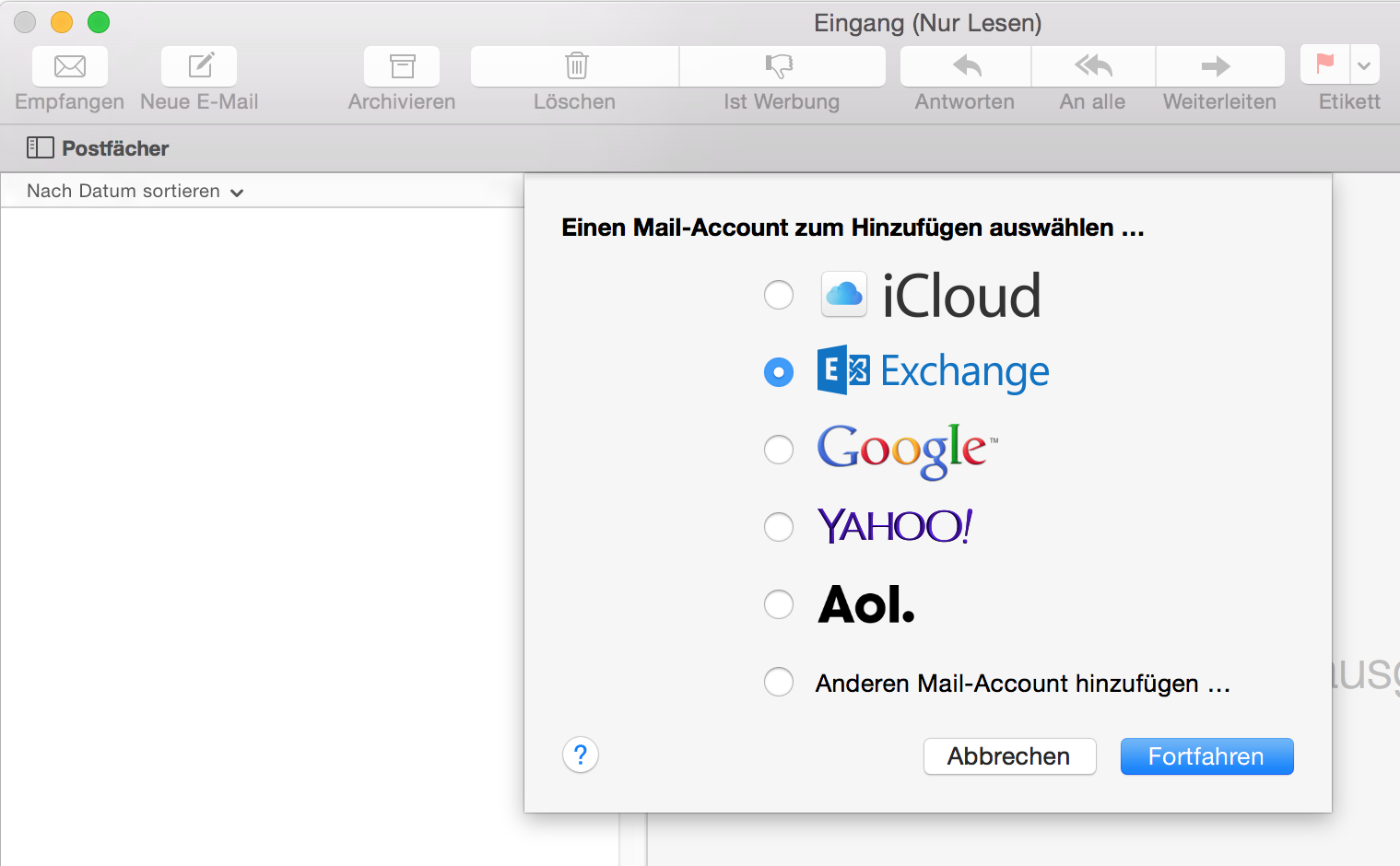Cancel the dialog with Abbrechen
The height and width of the screenshot is (866, 1400).
(1009, 755)
